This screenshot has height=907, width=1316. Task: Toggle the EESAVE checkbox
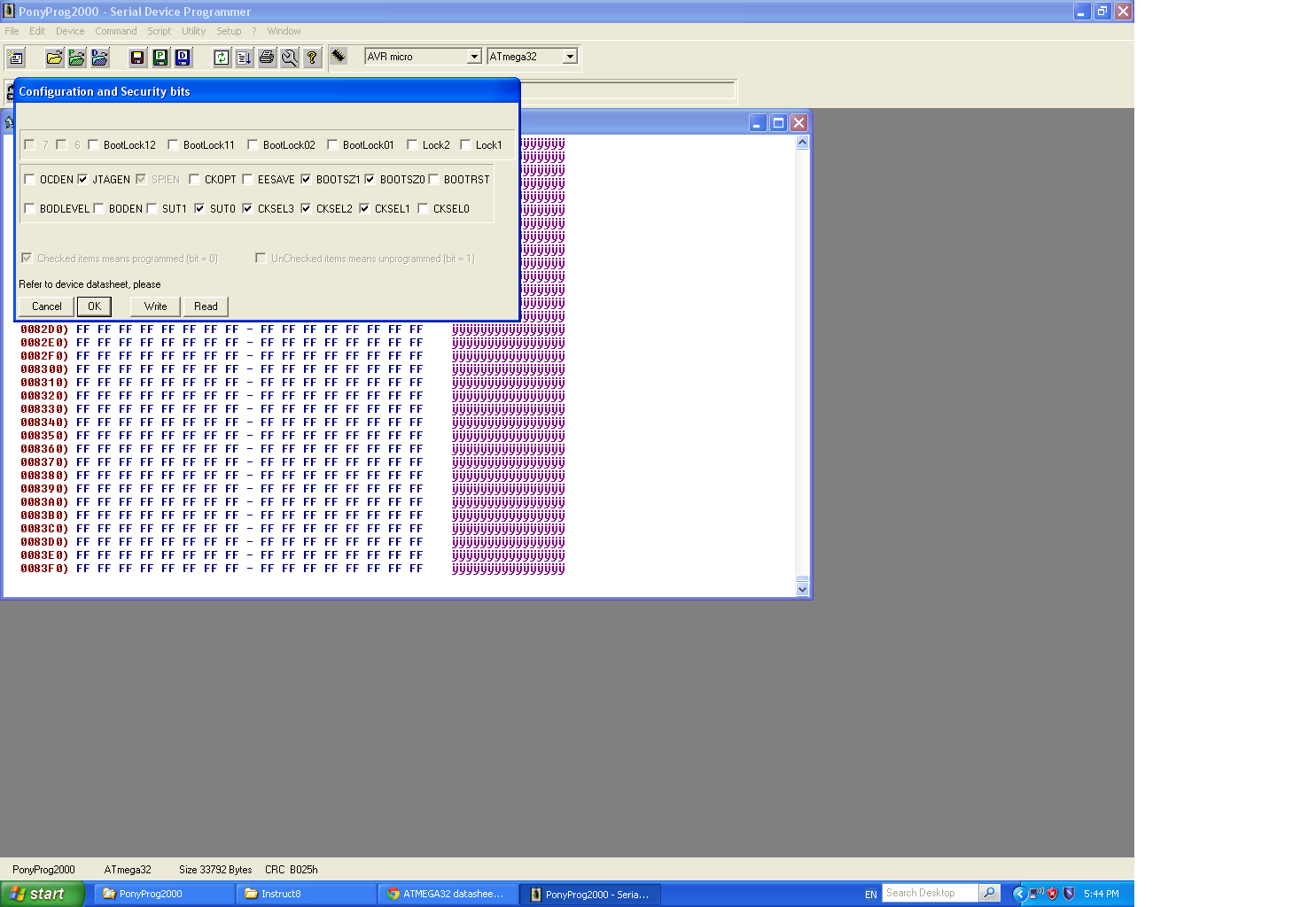247,179
